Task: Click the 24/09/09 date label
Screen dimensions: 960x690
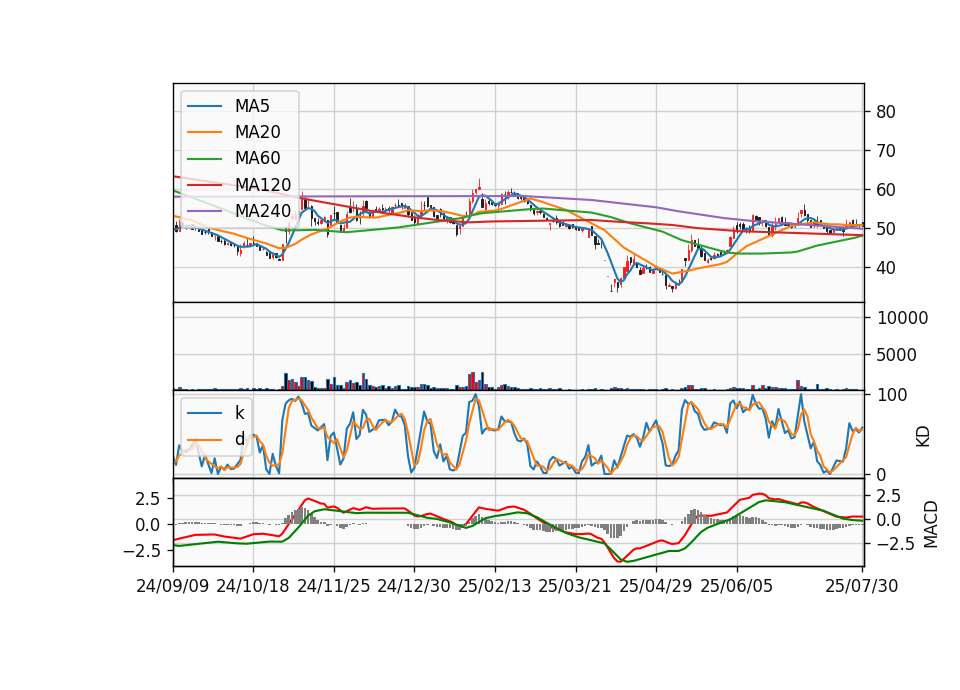Action: [173, 586]
